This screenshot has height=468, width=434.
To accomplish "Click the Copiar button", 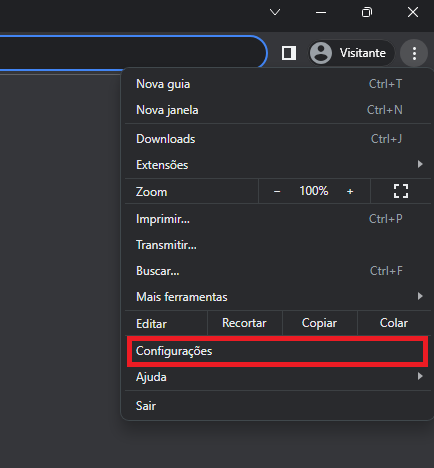I will pos(319,323).
